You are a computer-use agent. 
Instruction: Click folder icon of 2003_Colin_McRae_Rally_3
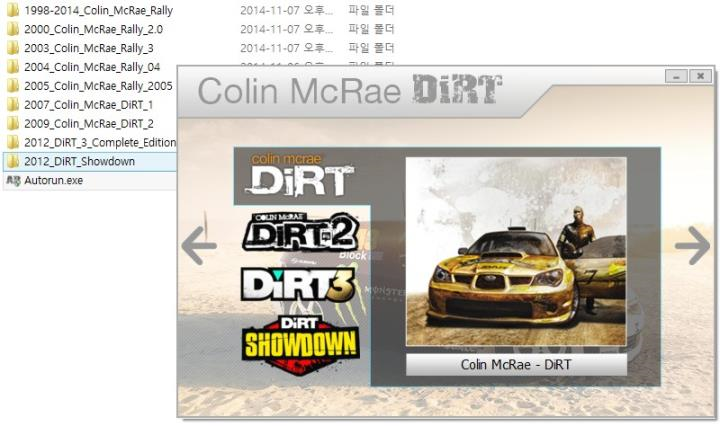[x=13, y=48]
